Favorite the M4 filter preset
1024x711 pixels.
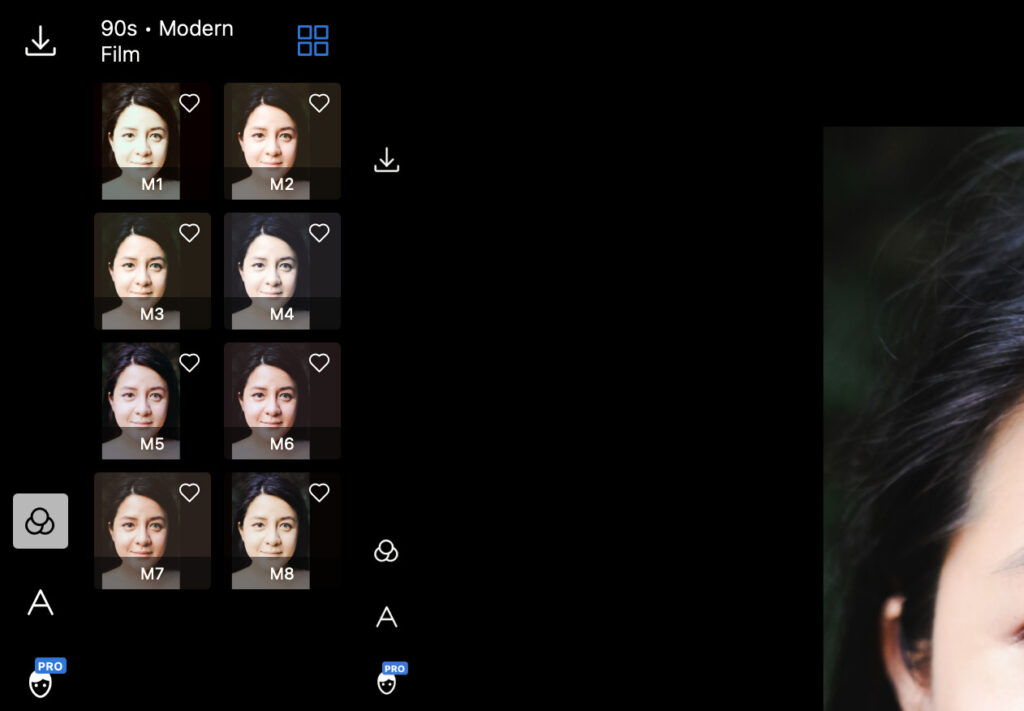click(x=319, y=233)
